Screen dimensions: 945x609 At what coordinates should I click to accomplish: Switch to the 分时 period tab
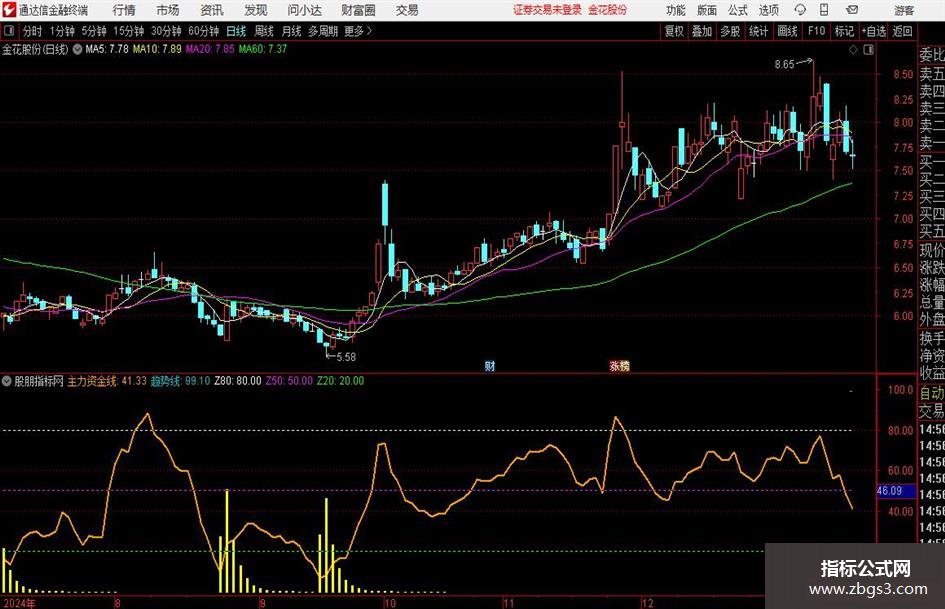pyautogui.click(x=32, y=31)
